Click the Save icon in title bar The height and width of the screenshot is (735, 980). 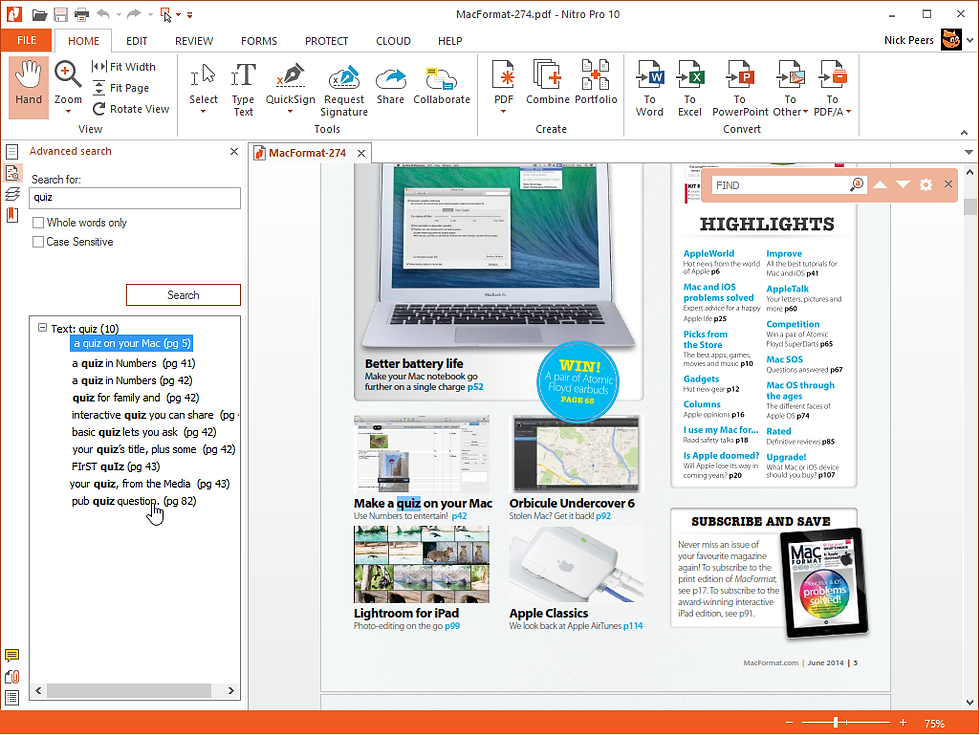pyautogui.click(x=60, y=14)
